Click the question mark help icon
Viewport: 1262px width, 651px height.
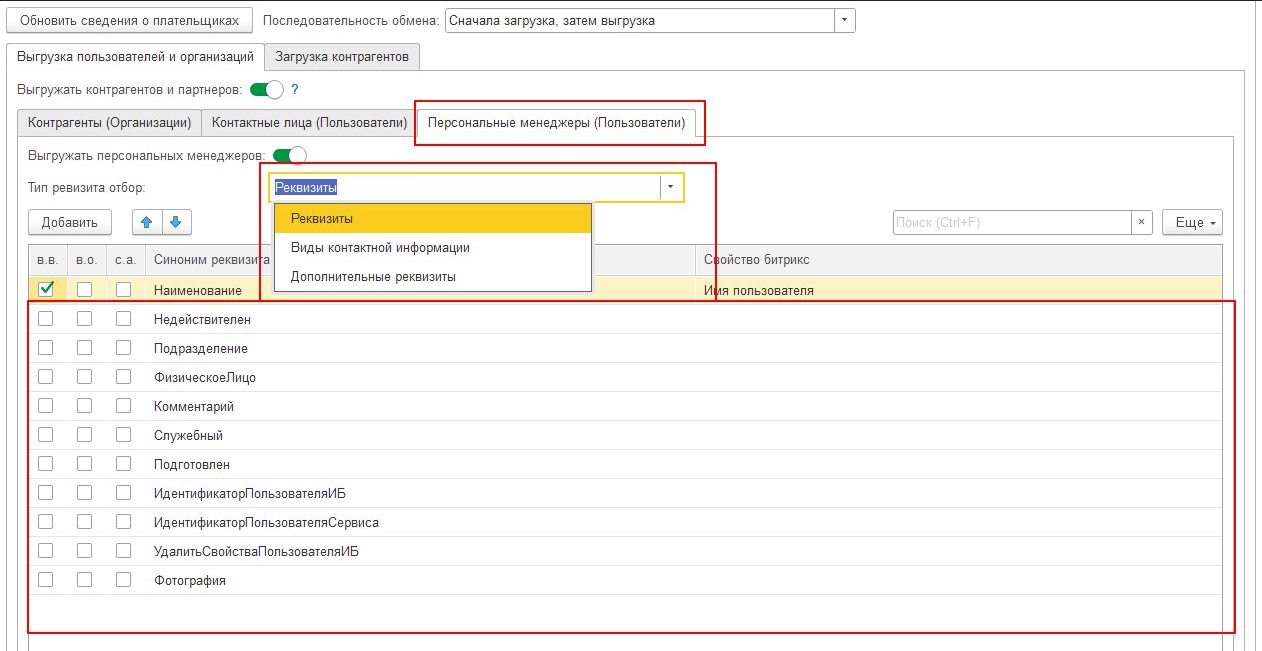295,89
